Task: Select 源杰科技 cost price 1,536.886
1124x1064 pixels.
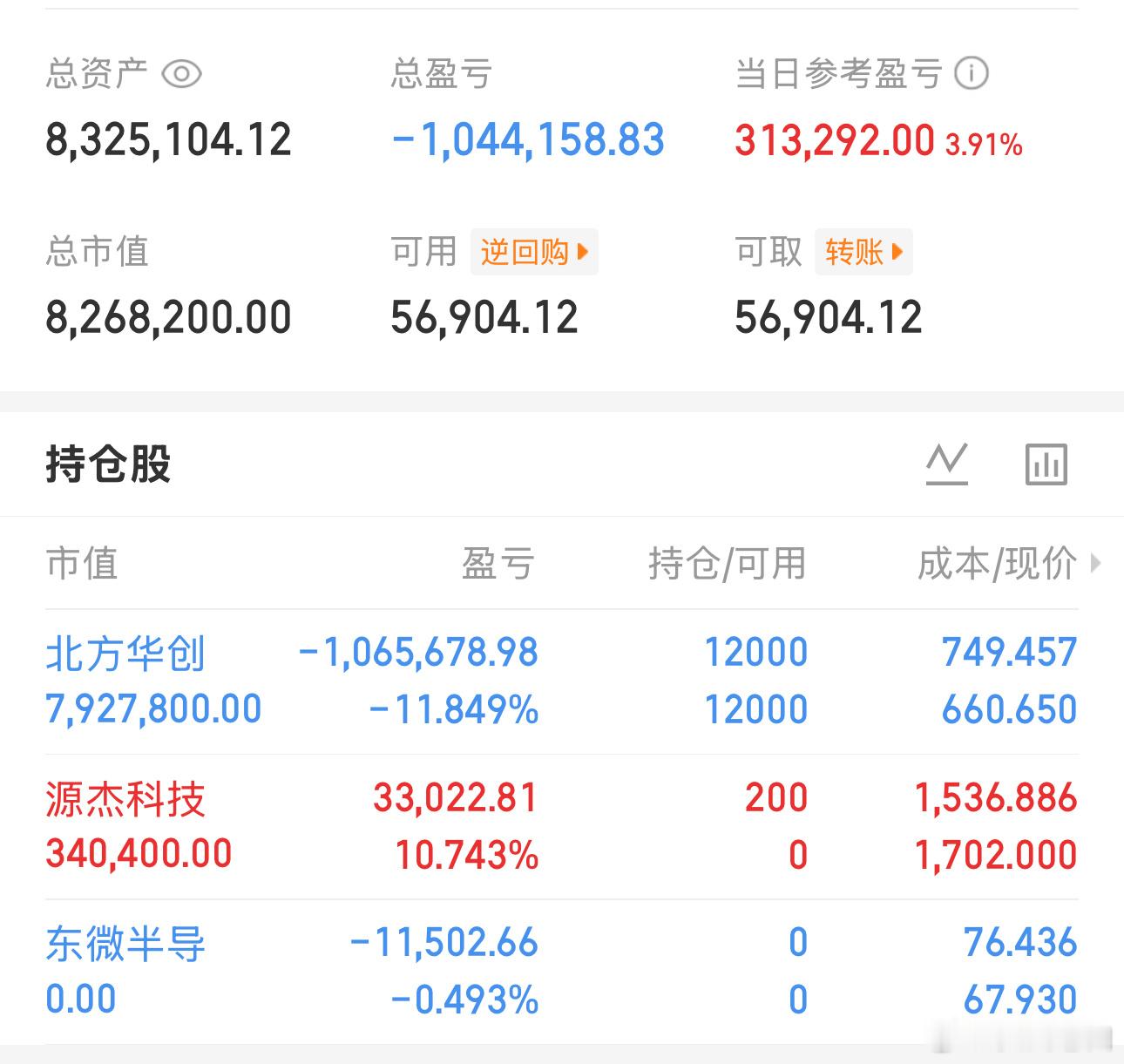Action: click(x=996, y=797)
